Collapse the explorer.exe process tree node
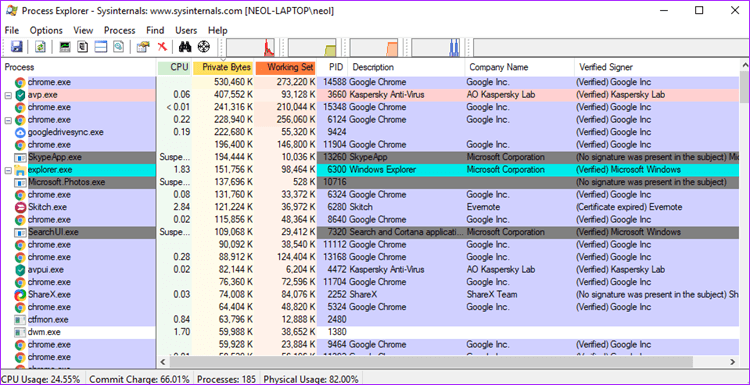The height and width of the screenshot is (385, 750). click(8, 170)
